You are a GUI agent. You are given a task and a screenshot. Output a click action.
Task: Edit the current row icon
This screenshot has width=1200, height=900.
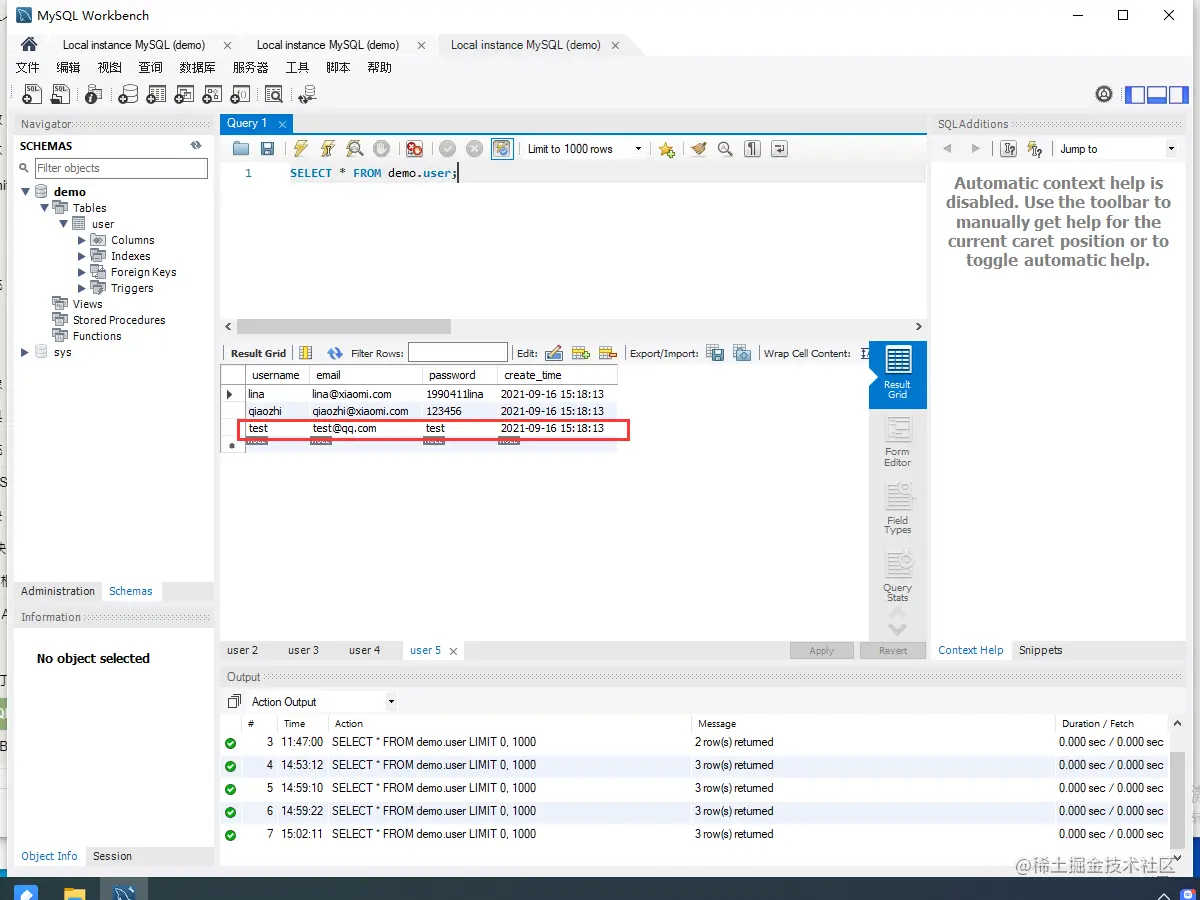pyautogui.click(x=554, y=353)
